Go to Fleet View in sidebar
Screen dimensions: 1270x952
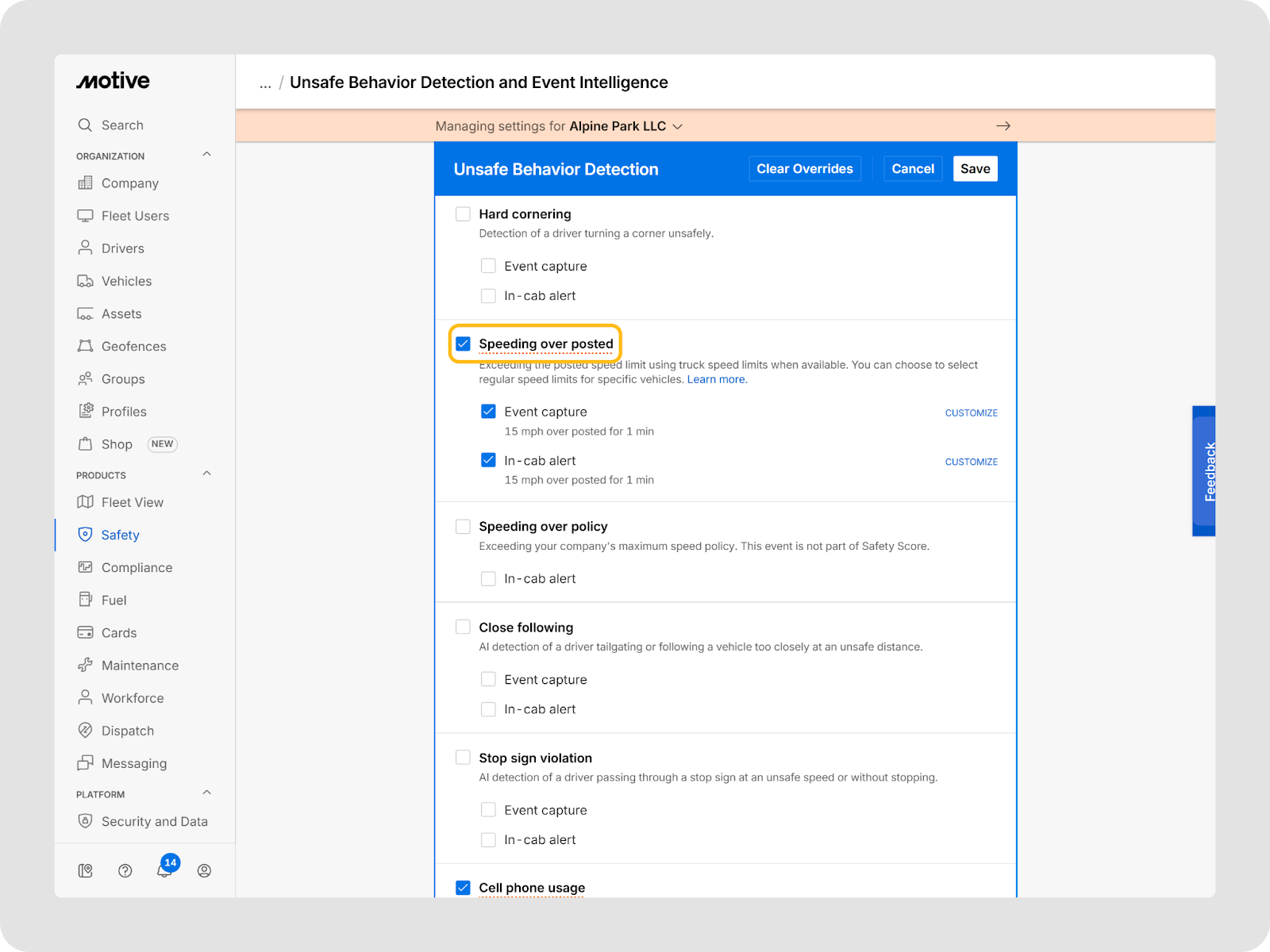pos(132,502)
